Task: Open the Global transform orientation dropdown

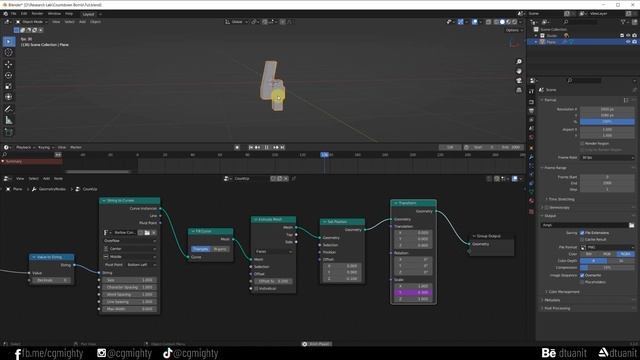Action: (236, 22)
